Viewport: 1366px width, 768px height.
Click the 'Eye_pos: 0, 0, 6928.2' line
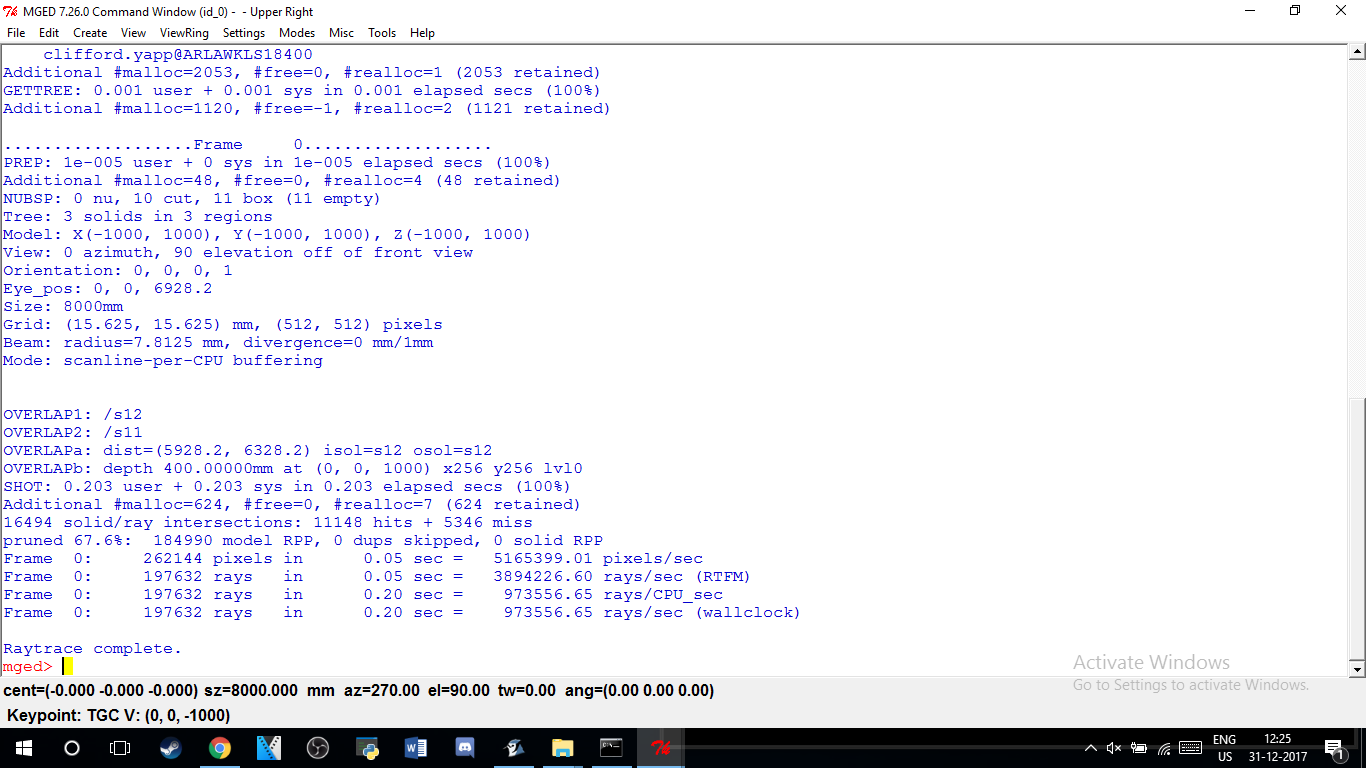[108, 288]
